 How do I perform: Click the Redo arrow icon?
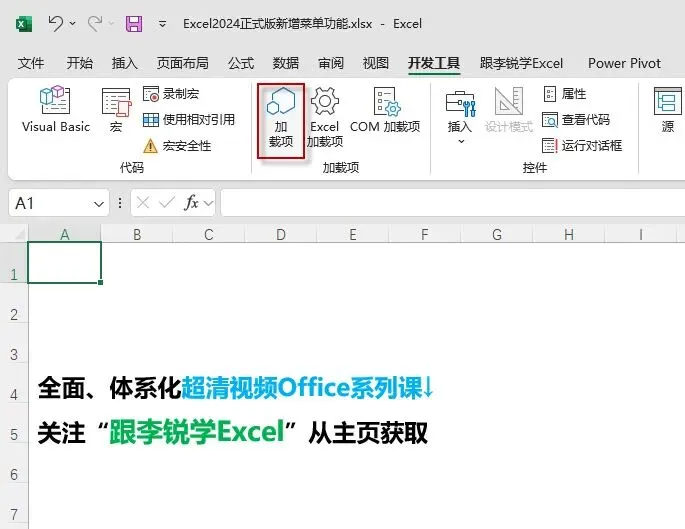coord(94,23)
